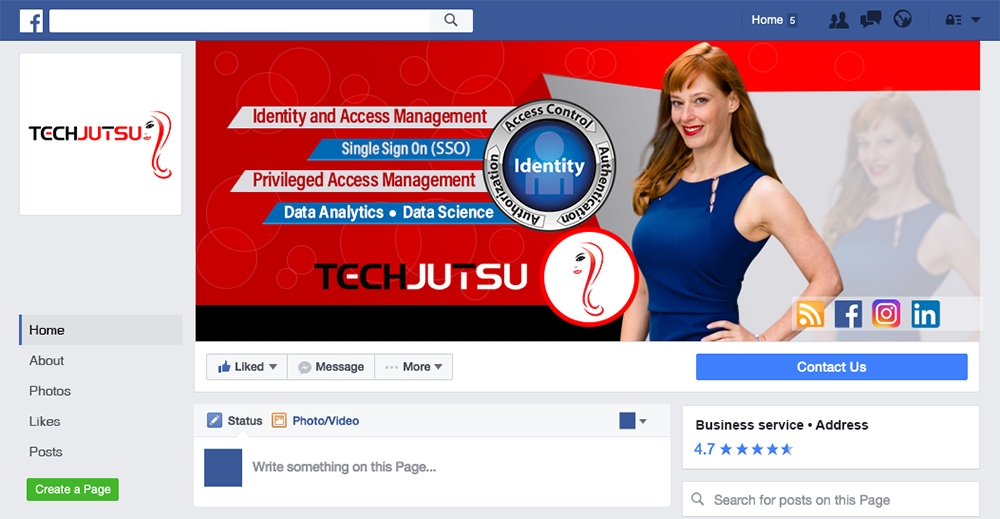This screenshot has width=1000, height=519.
Task: Click the thumbs-up icon on Liked
Action: point(224,367)
